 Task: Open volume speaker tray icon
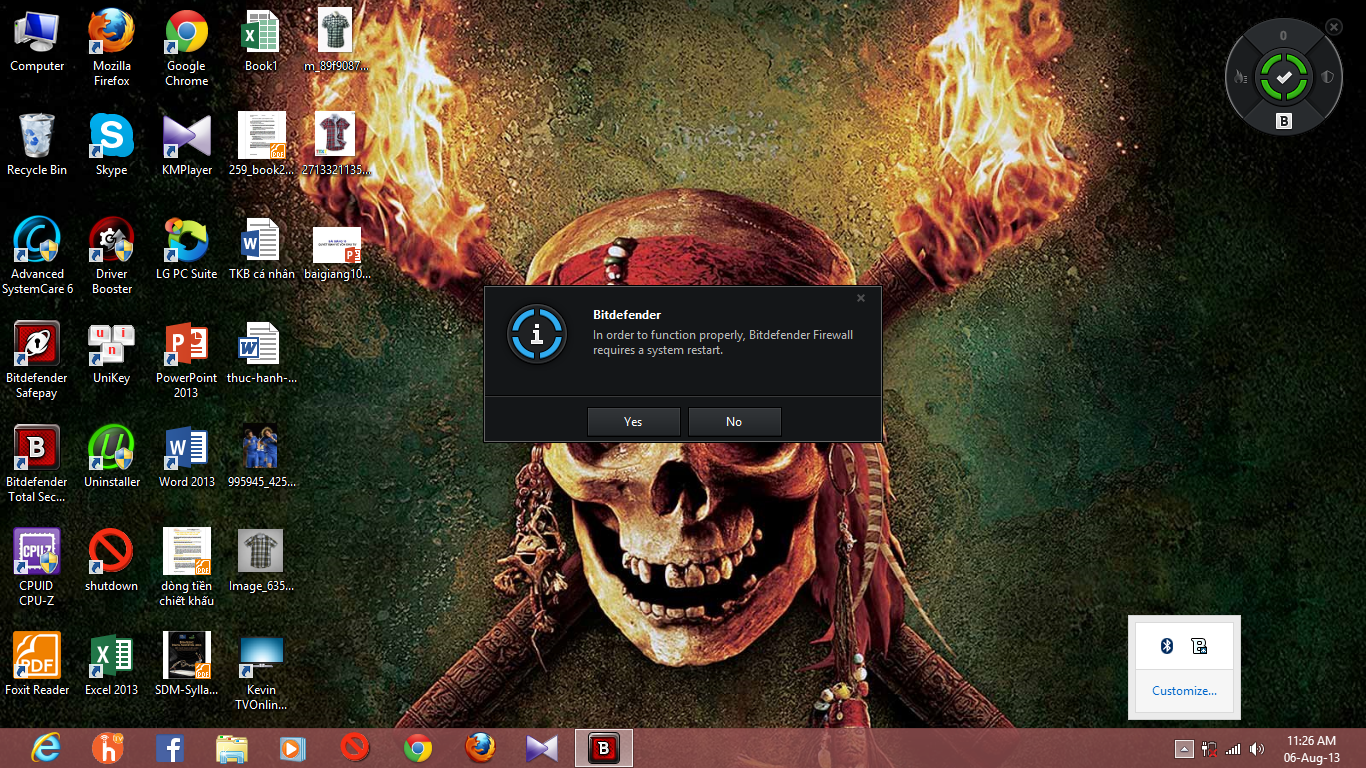point(1257,749)
